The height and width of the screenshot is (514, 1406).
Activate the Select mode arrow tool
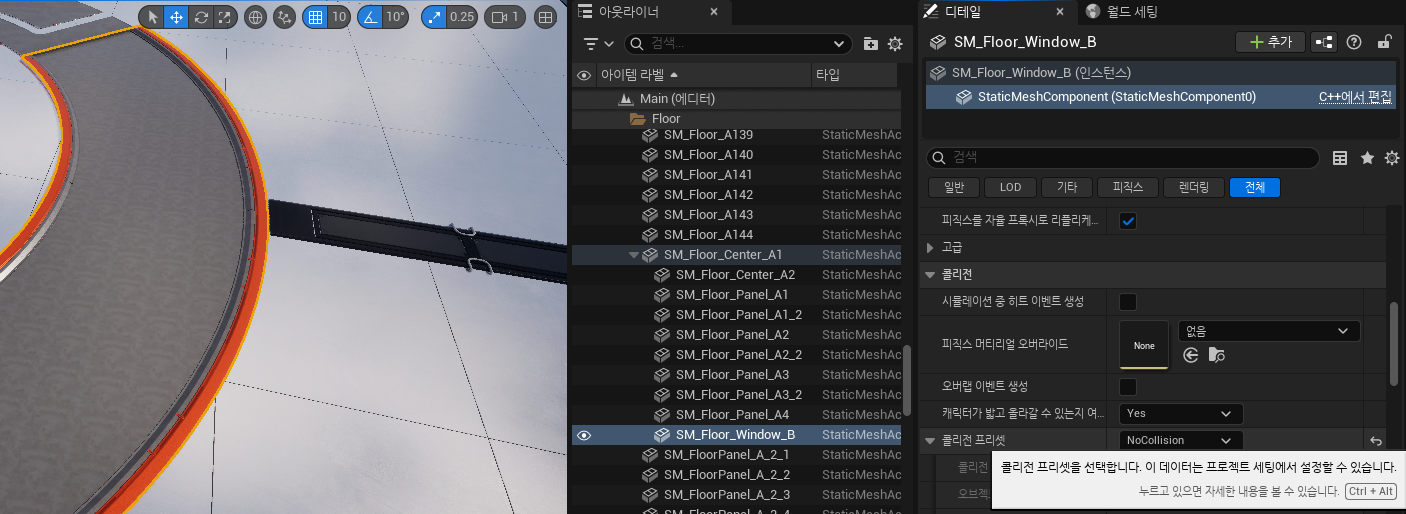[x=153, y=17]
